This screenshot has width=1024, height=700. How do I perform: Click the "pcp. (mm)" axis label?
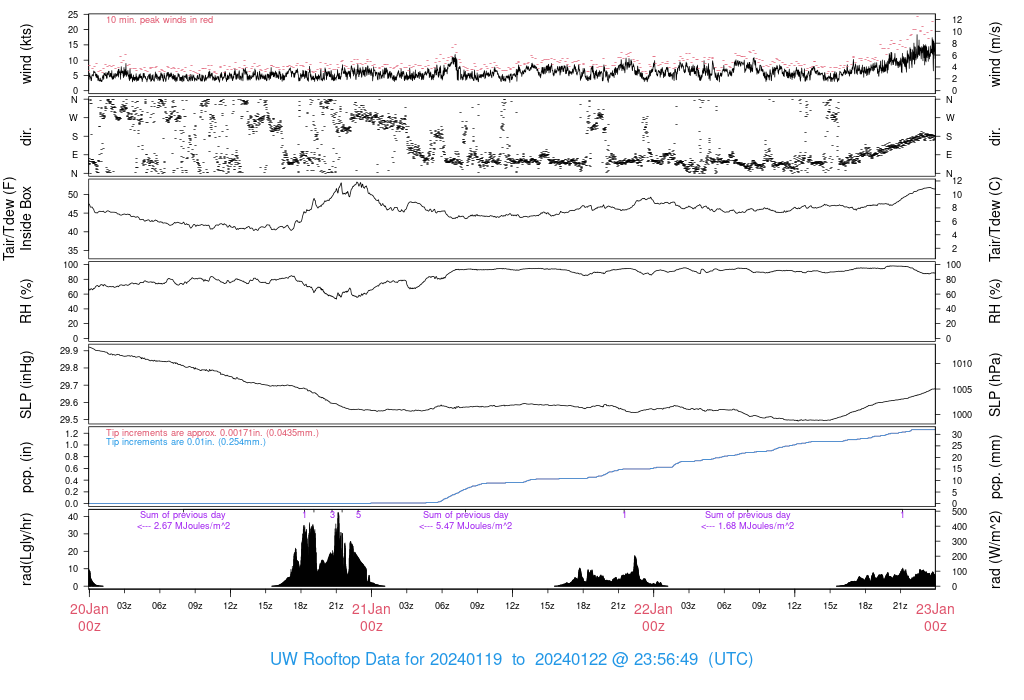(x=995, y=467)
